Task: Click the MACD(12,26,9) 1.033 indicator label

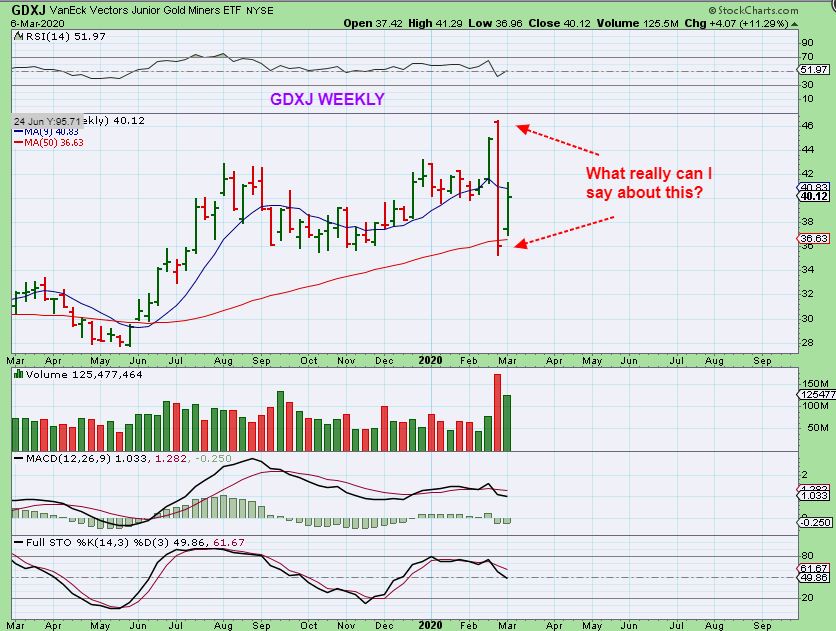Action: 85,458
